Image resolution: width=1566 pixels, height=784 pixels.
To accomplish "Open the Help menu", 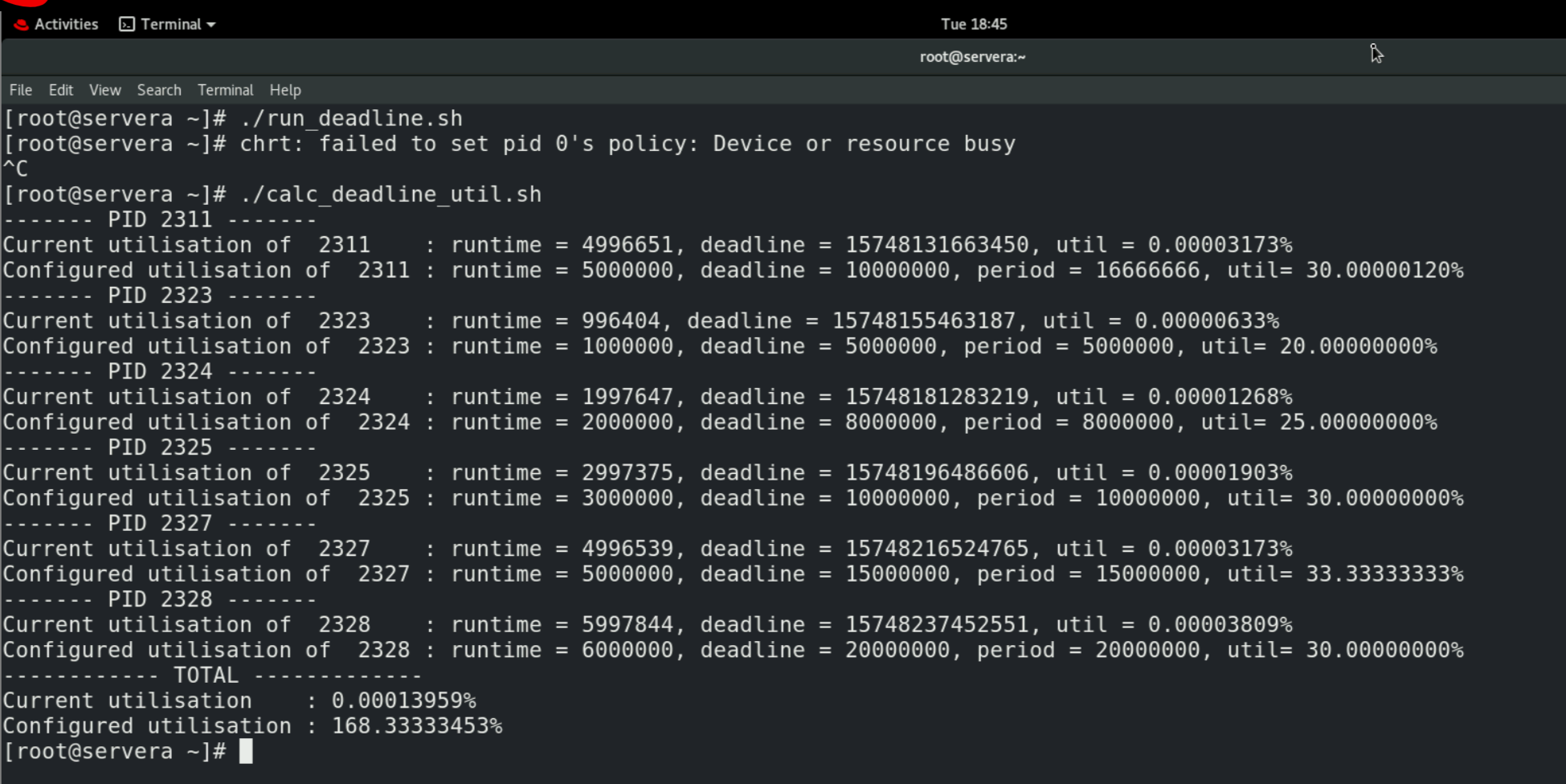I will pyautogui.click(x=285, y=90).
